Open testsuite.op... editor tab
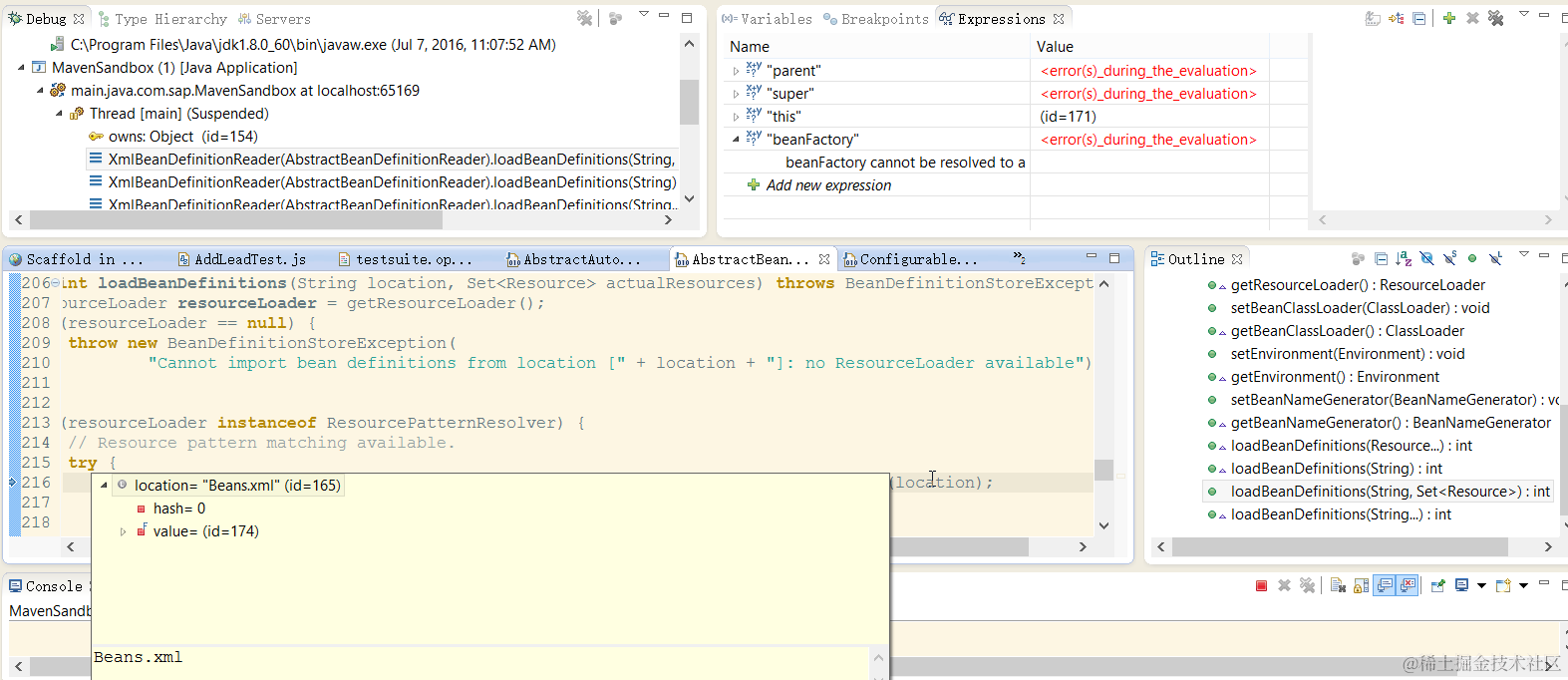The width and height of the screenshot is (1568, 680). click(405, 259)
